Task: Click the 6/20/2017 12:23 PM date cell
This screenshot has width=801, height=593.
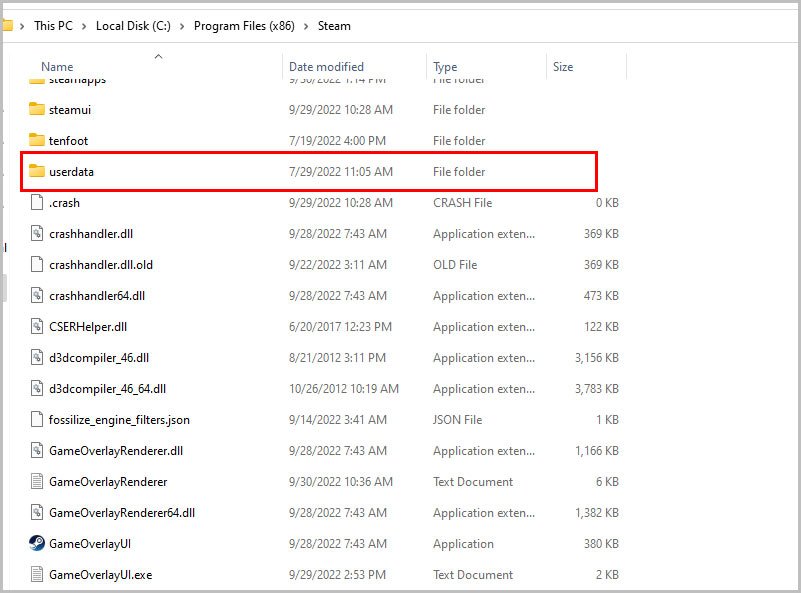Action: click(340, 327)
